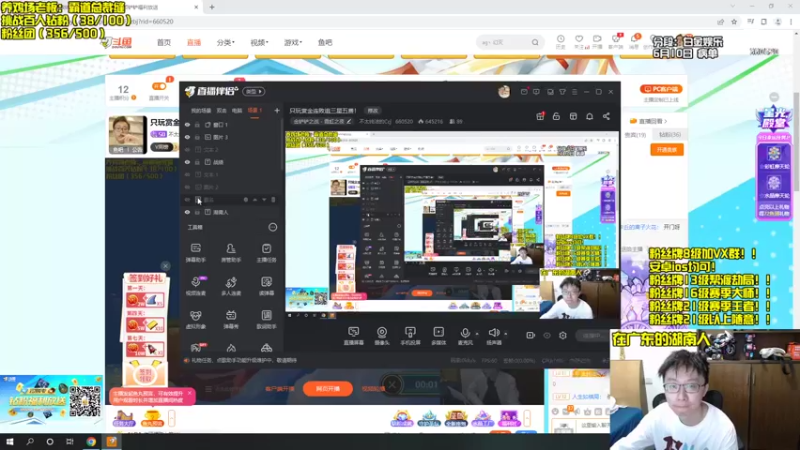
Task: Open the 主播任务 tool
Action: click(266, 253)
